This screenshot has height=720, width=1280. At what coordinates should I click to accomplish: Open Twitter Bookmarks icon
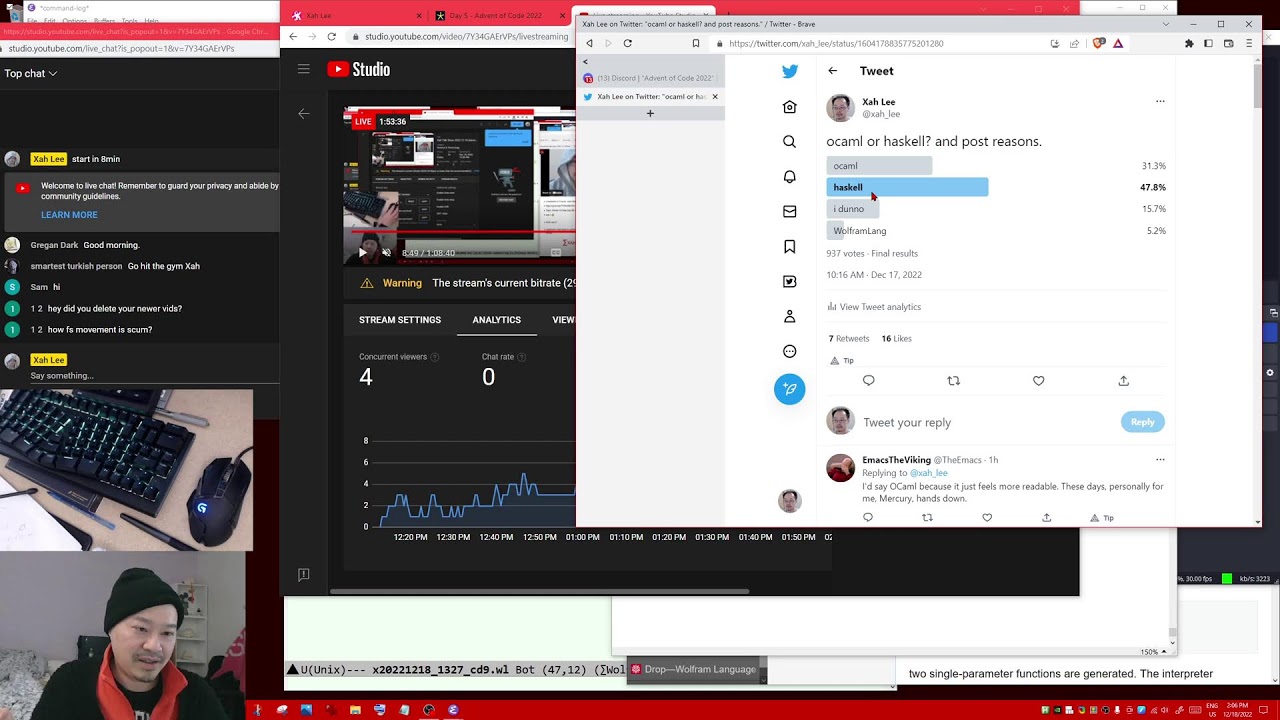(790, 246)
